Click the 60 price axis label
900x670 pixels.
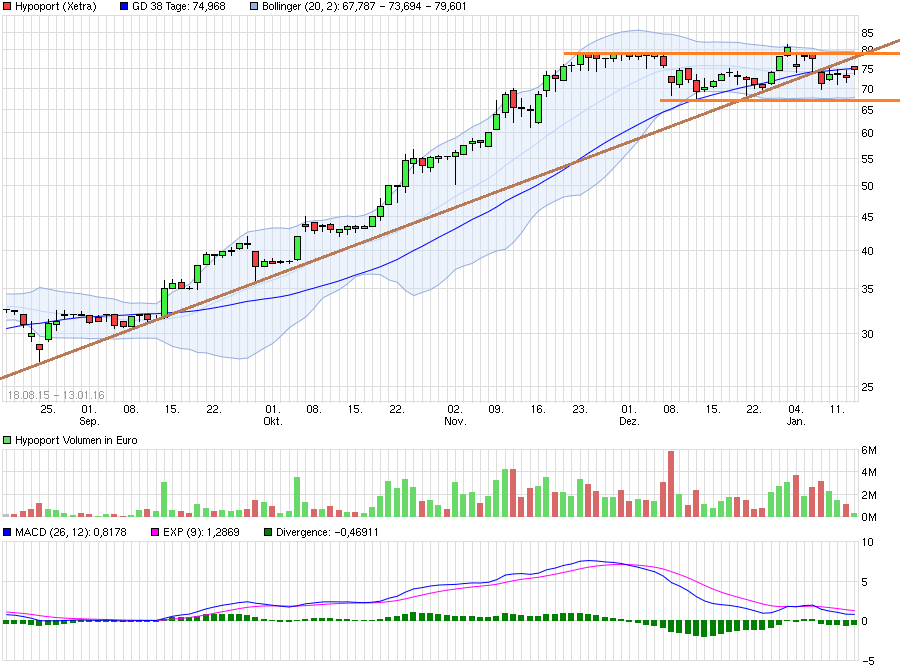tap(867, 133)
